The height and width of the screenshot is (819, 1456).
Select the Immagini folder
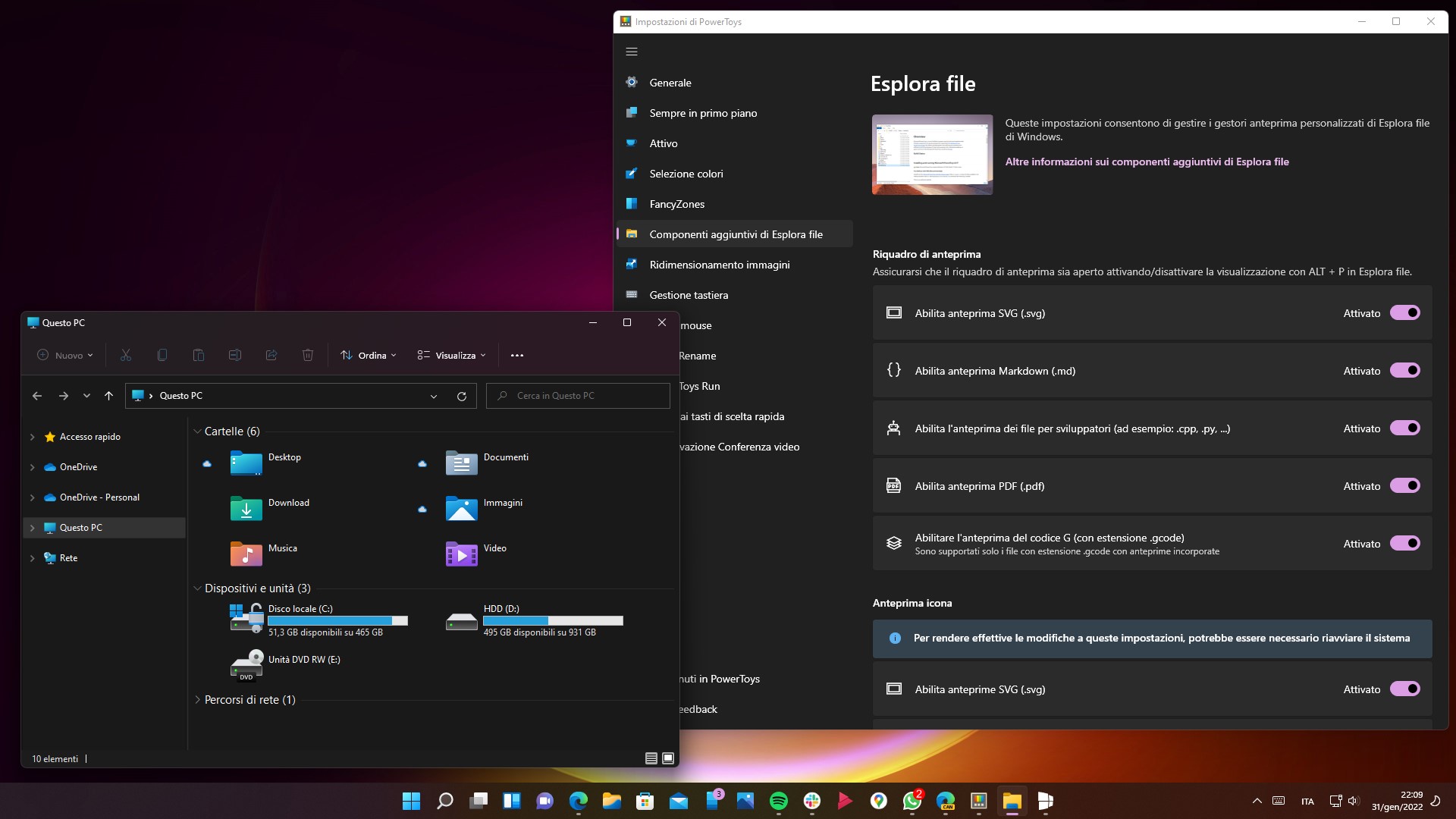[484, 508]
